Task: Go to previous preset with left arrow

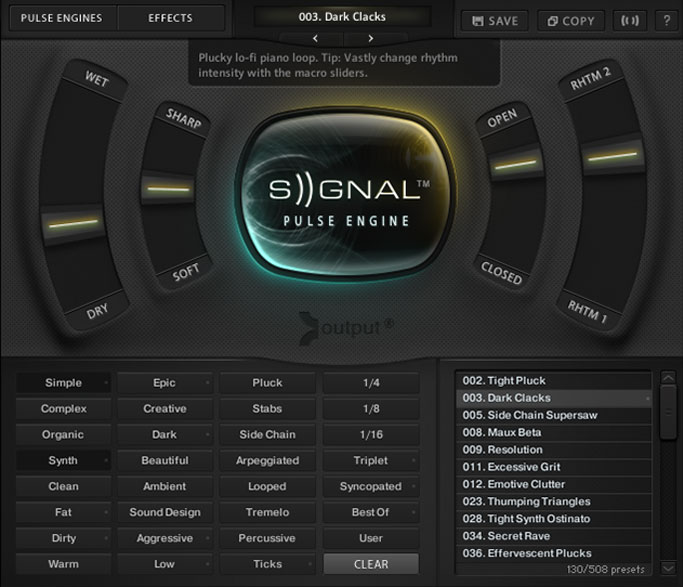Action: (x=315, y=38)
